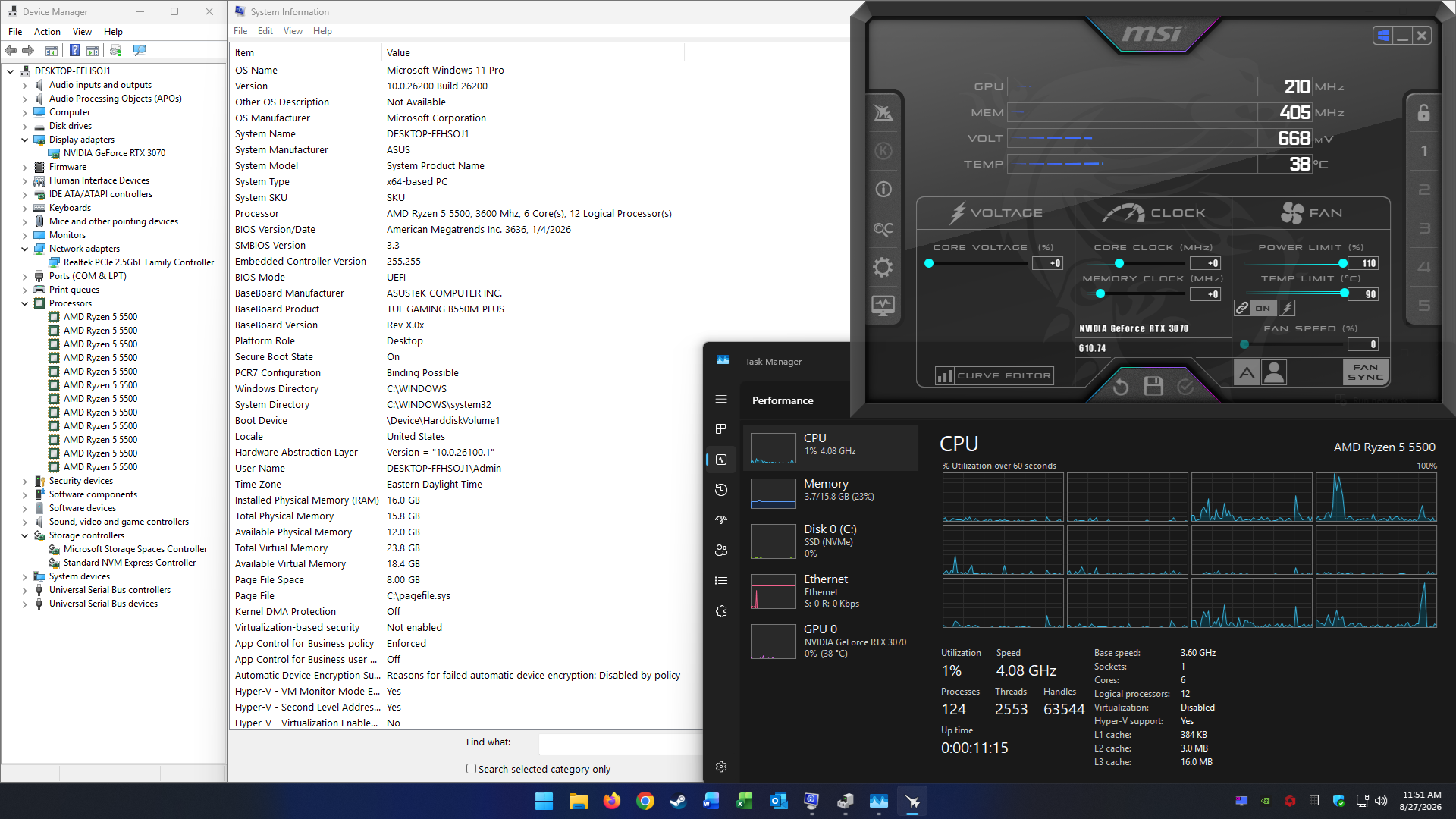Viewport: 1456px width, 819px height.
Task: Open Firefox from the taskbar
Action: pos(611,801)
